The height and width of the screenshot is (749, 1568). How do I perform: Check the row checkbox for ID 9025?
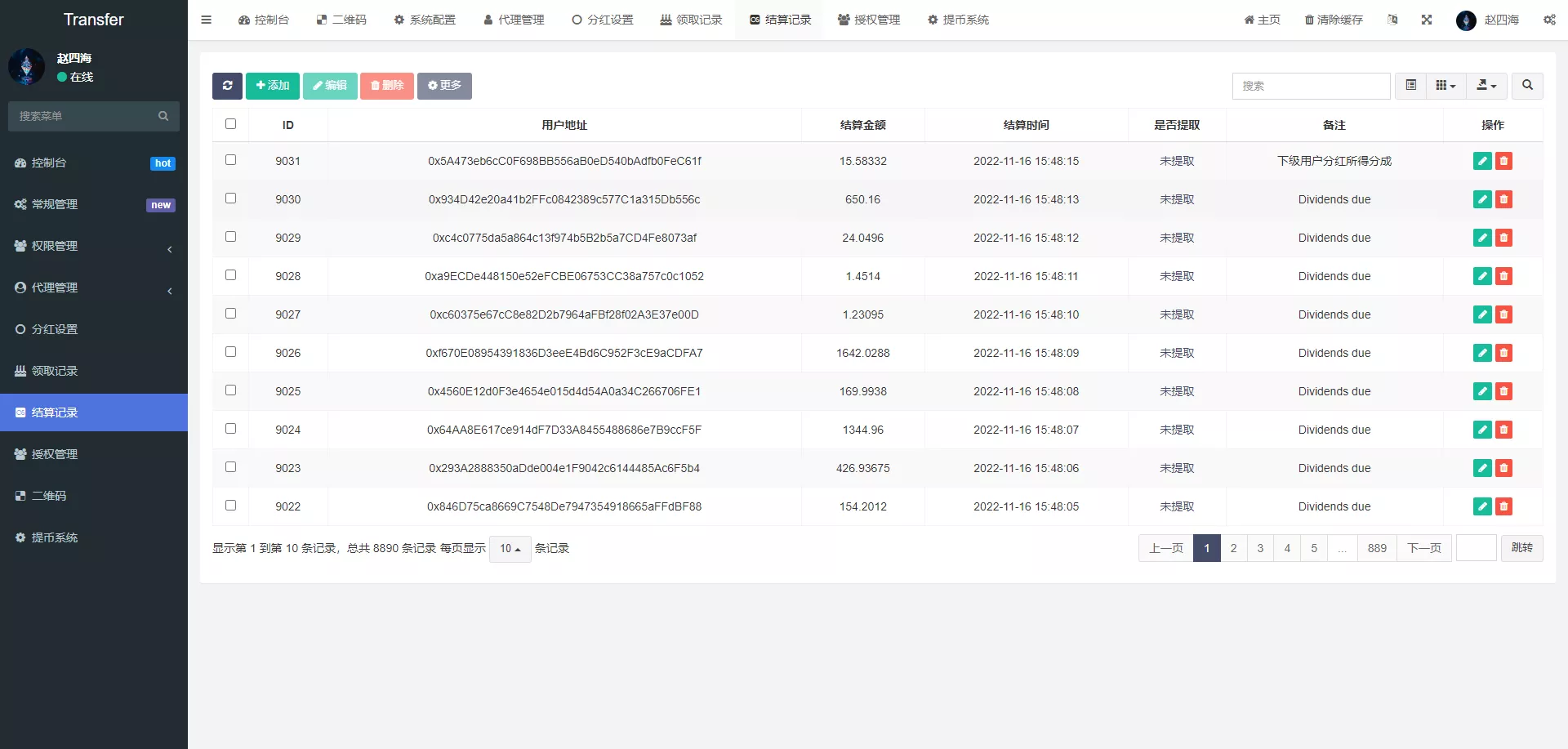[231, 390]
